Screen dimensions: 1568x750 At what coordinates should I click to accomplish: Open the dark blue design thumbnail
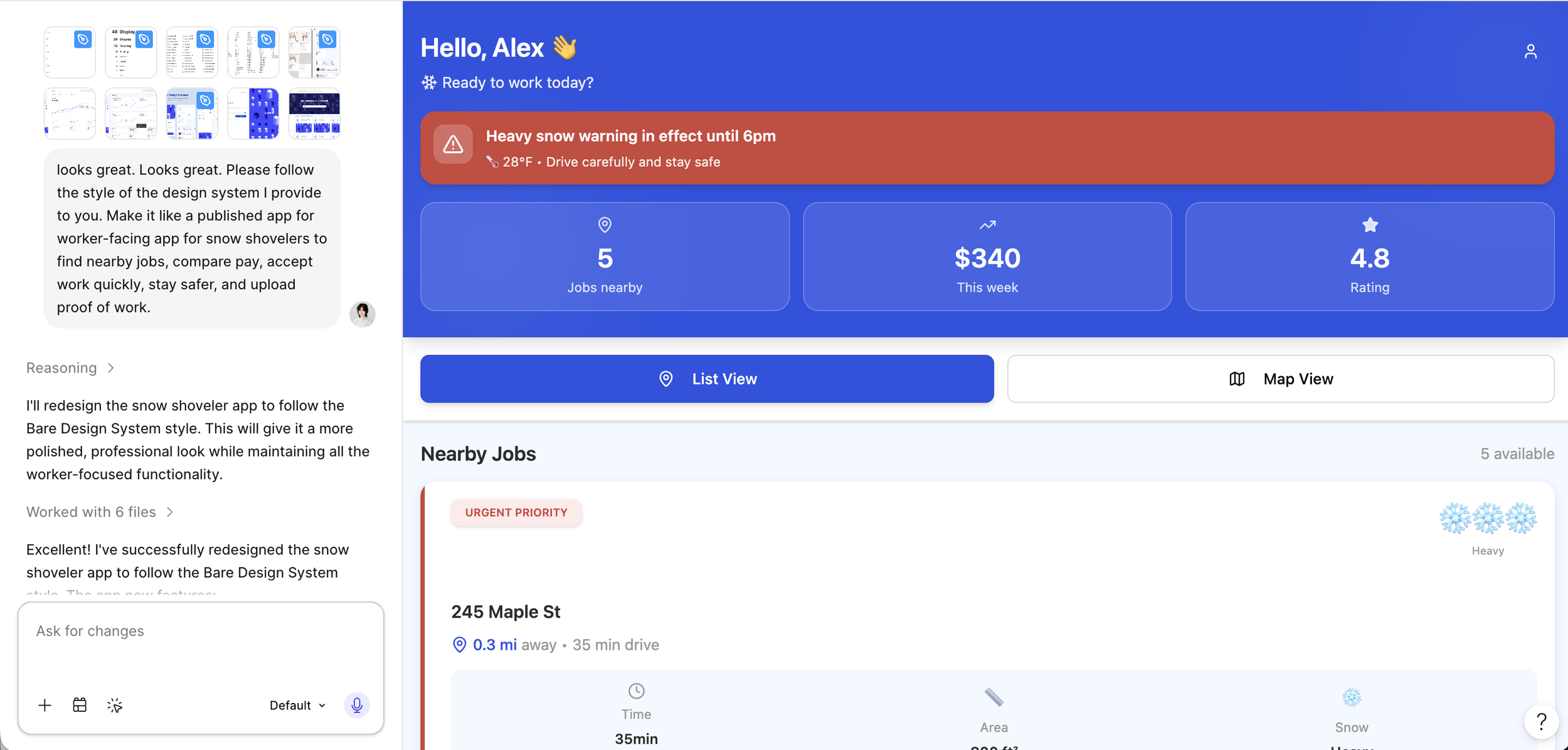314,113
